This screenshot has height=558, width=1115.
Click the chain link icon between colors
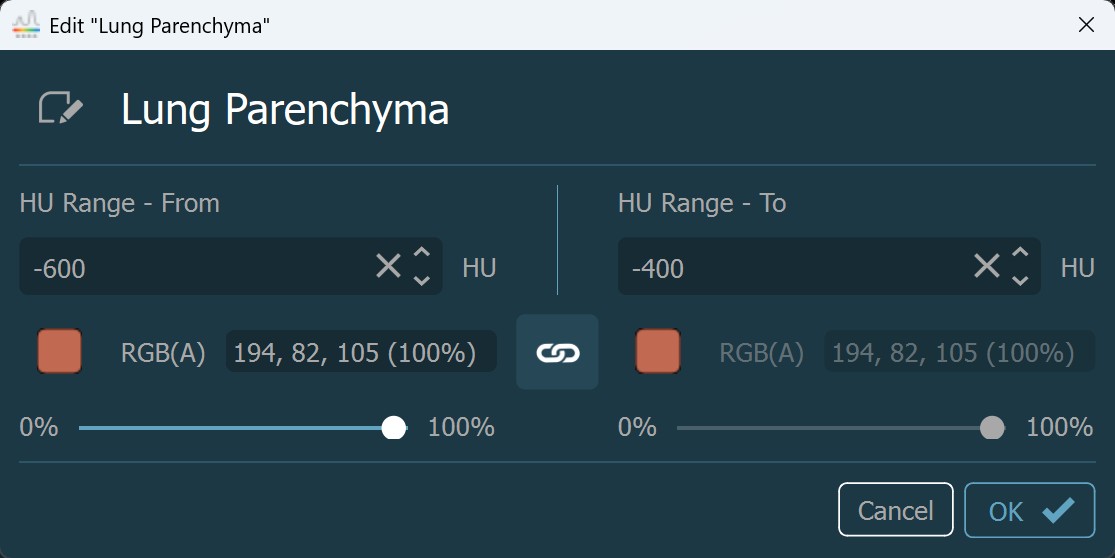click(557, 352)
